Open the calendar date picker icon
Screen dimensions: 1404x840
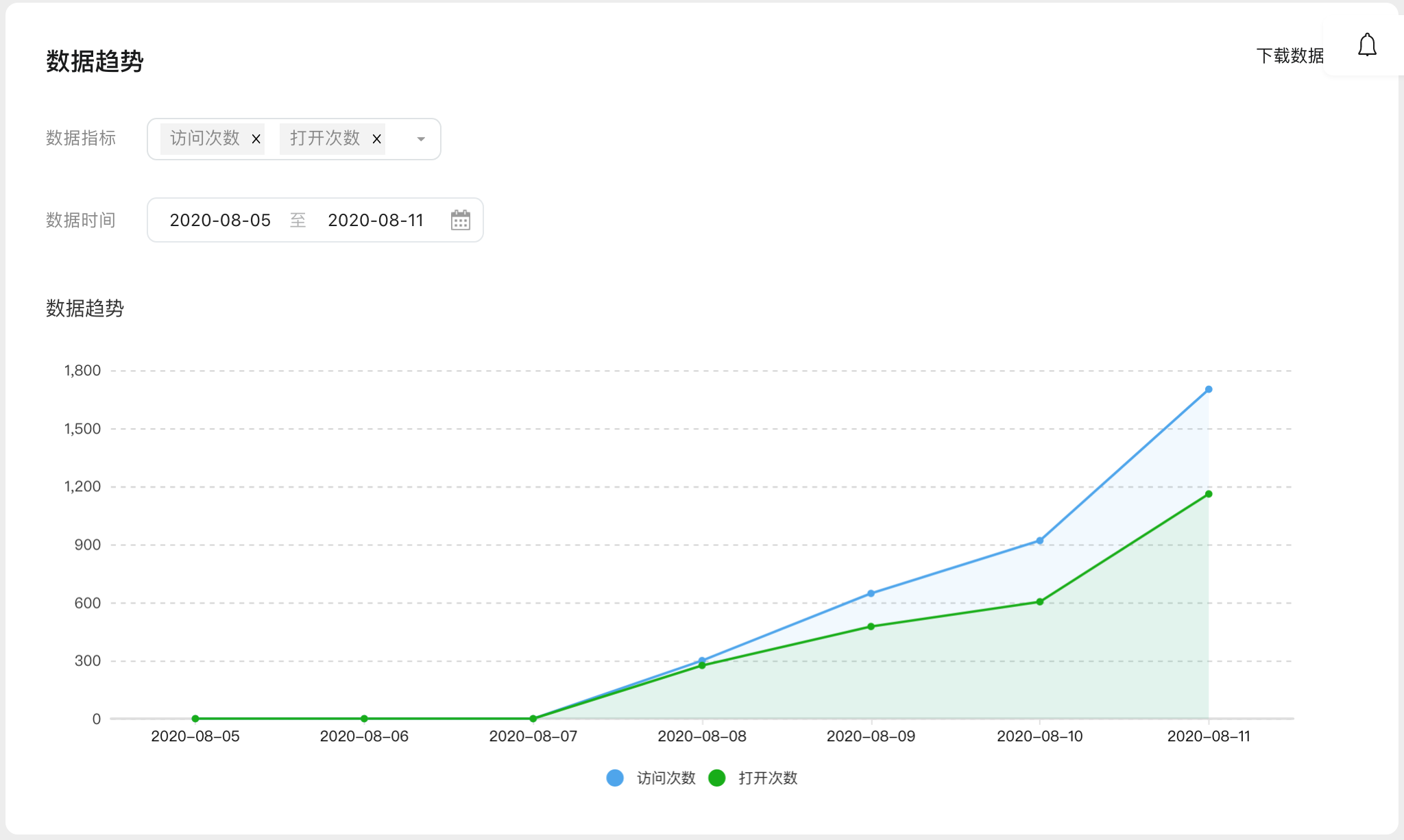click(460, 220)
